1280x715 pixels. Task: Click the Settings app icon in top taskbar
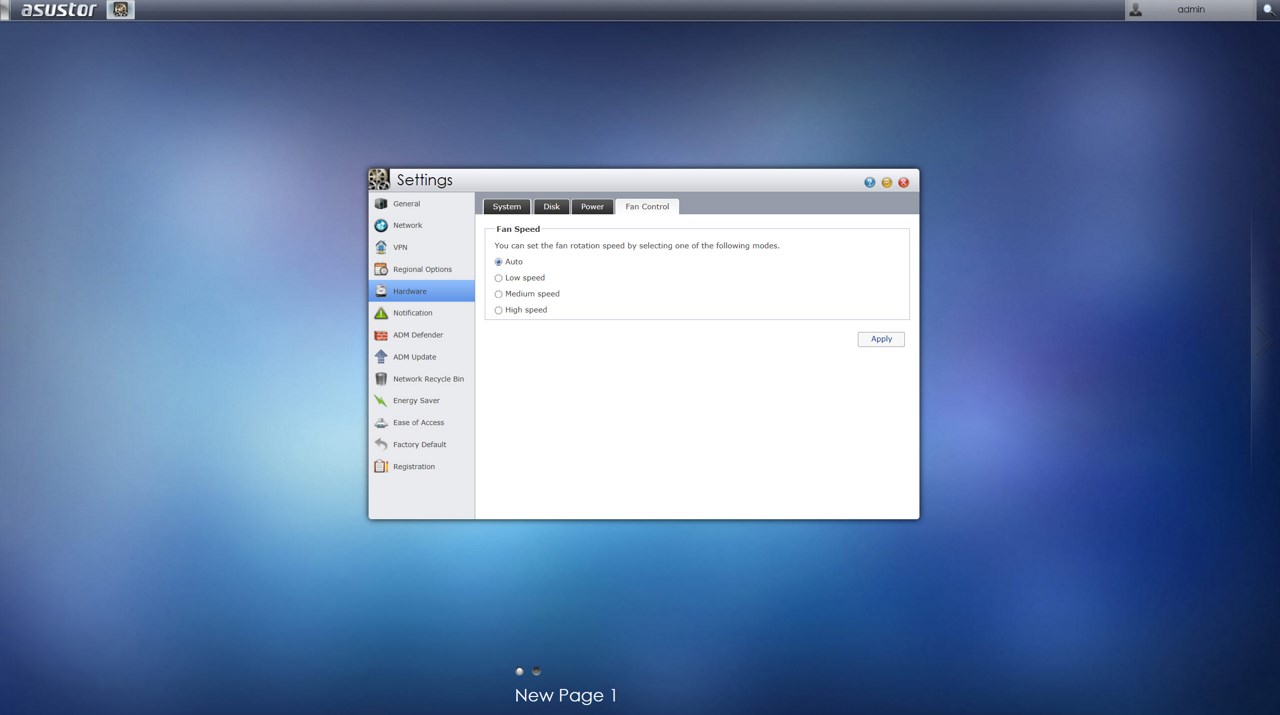point(120,10)
